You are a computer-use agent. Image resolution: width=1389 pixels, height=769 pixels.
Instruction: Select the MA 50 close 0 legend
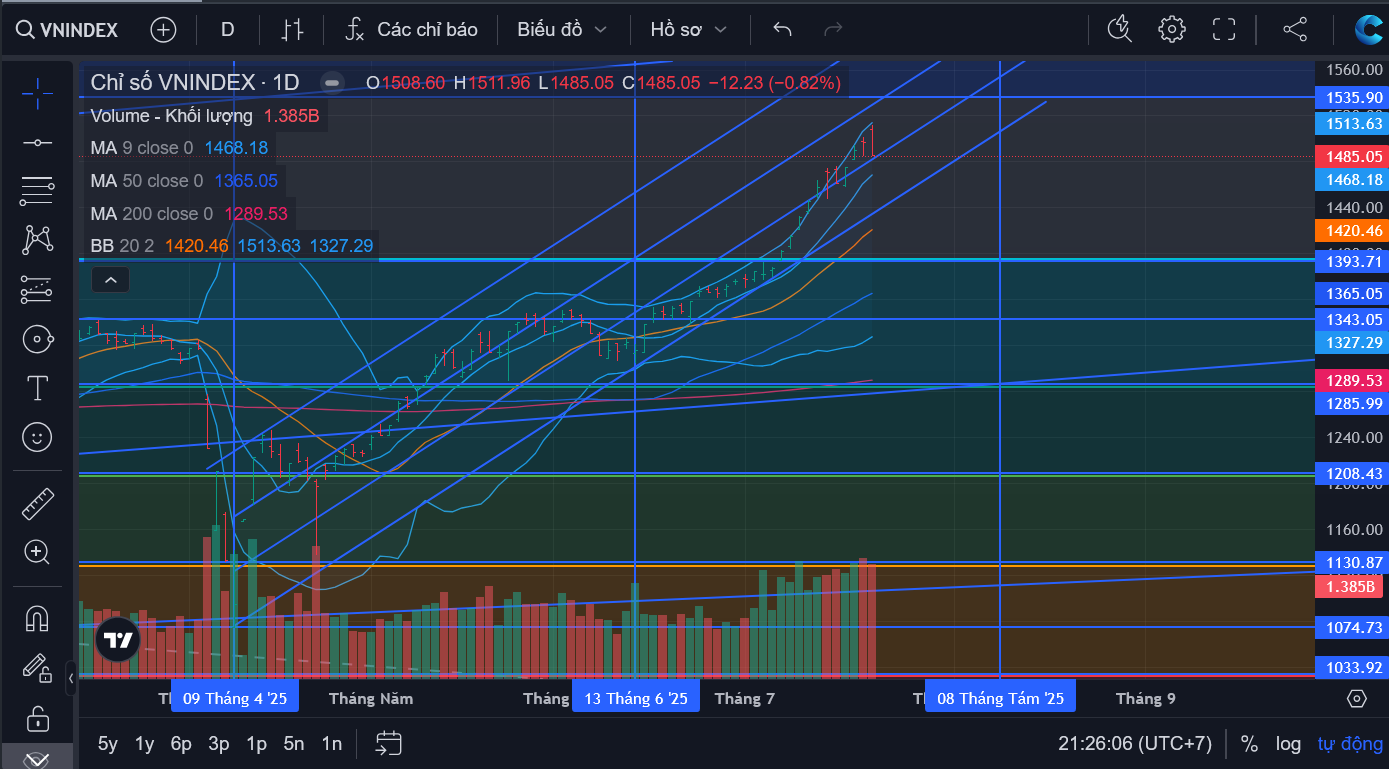pos(146,181)
